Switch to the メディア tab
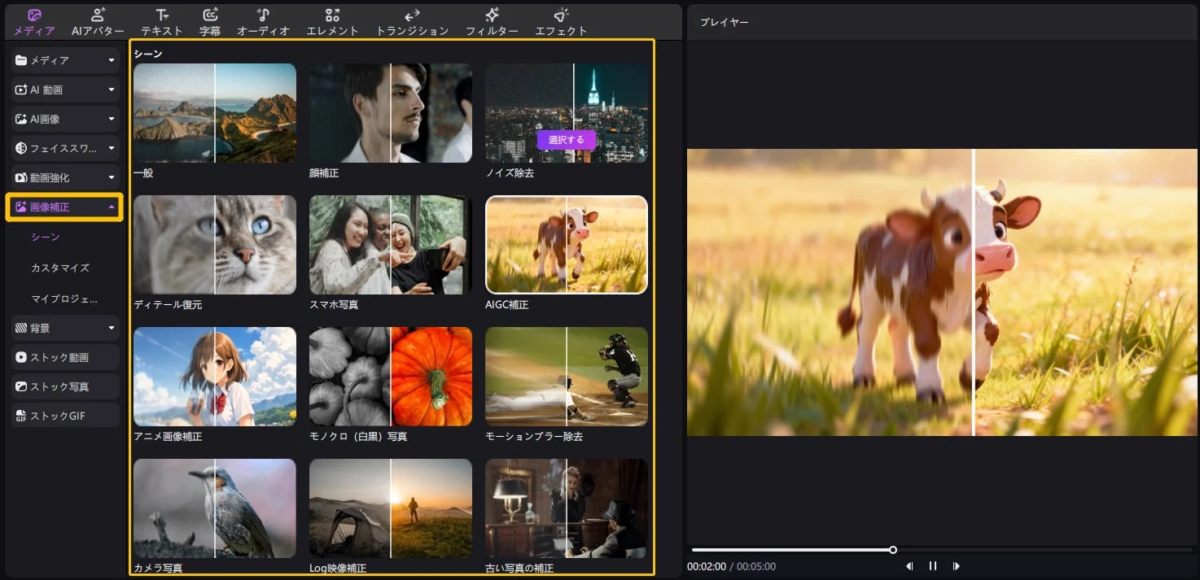The height and width of the screenshot is (580, 1200). 33,22
